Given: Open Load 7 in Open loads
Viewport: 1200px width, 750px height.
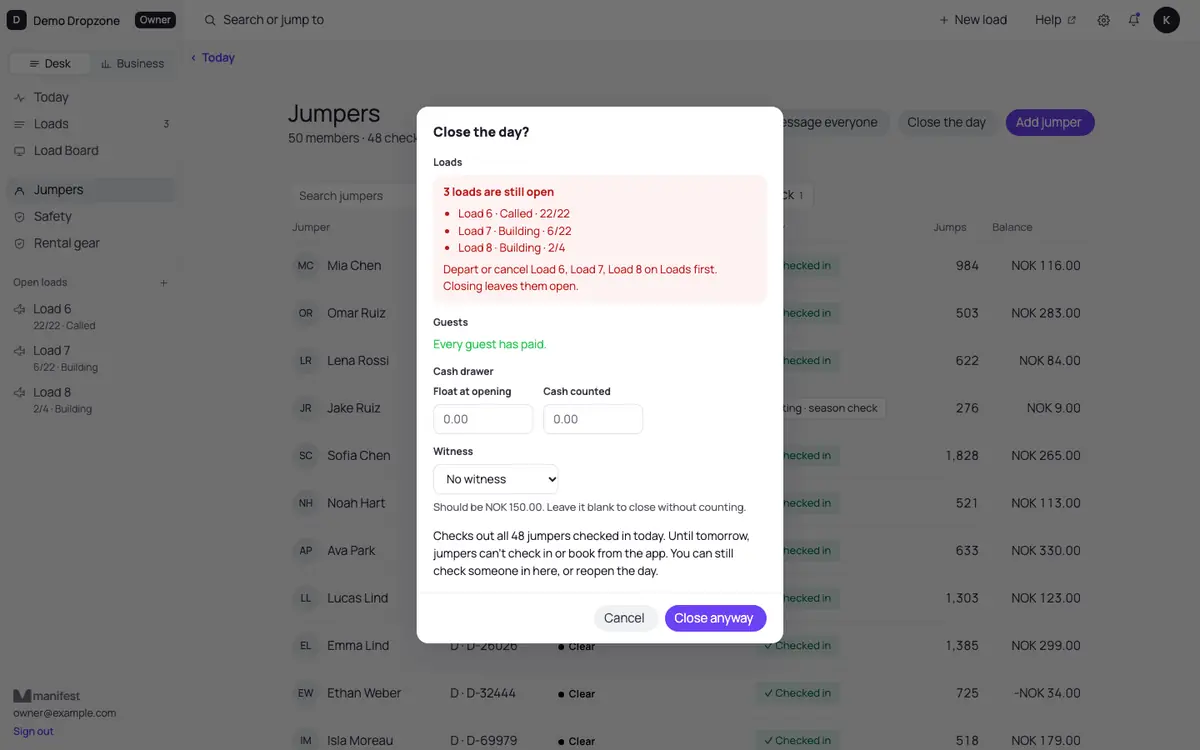Looking at the screenshot, I should [x=91, y=358].
